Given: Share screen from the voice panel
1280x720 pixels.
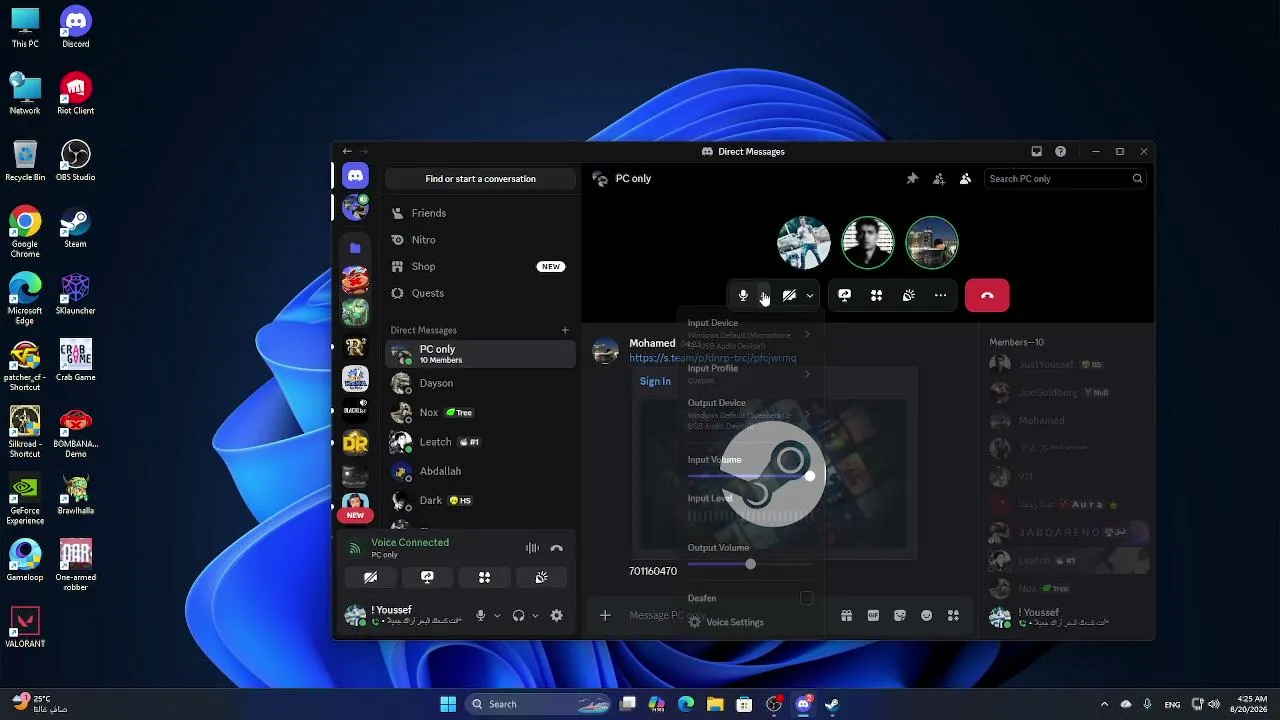Looking at the screenshot, I should tap(427, 577).
